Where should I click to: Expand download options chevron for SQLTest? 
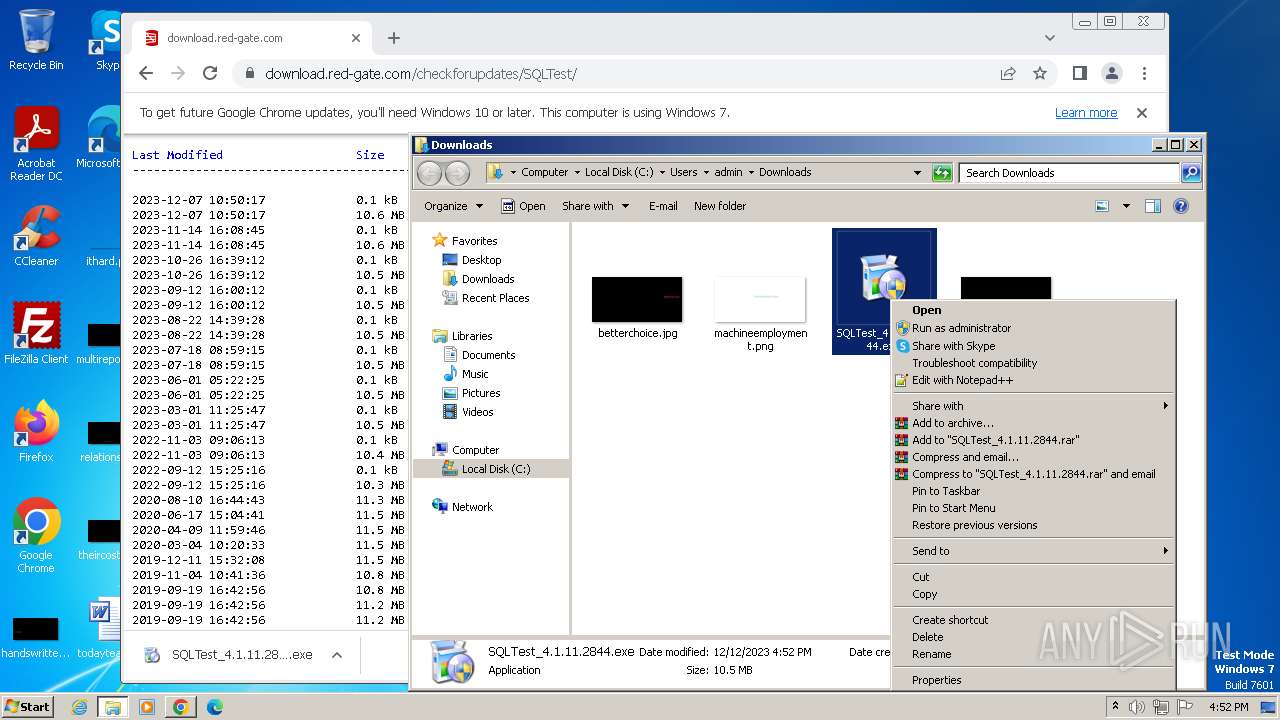(337, 655)
